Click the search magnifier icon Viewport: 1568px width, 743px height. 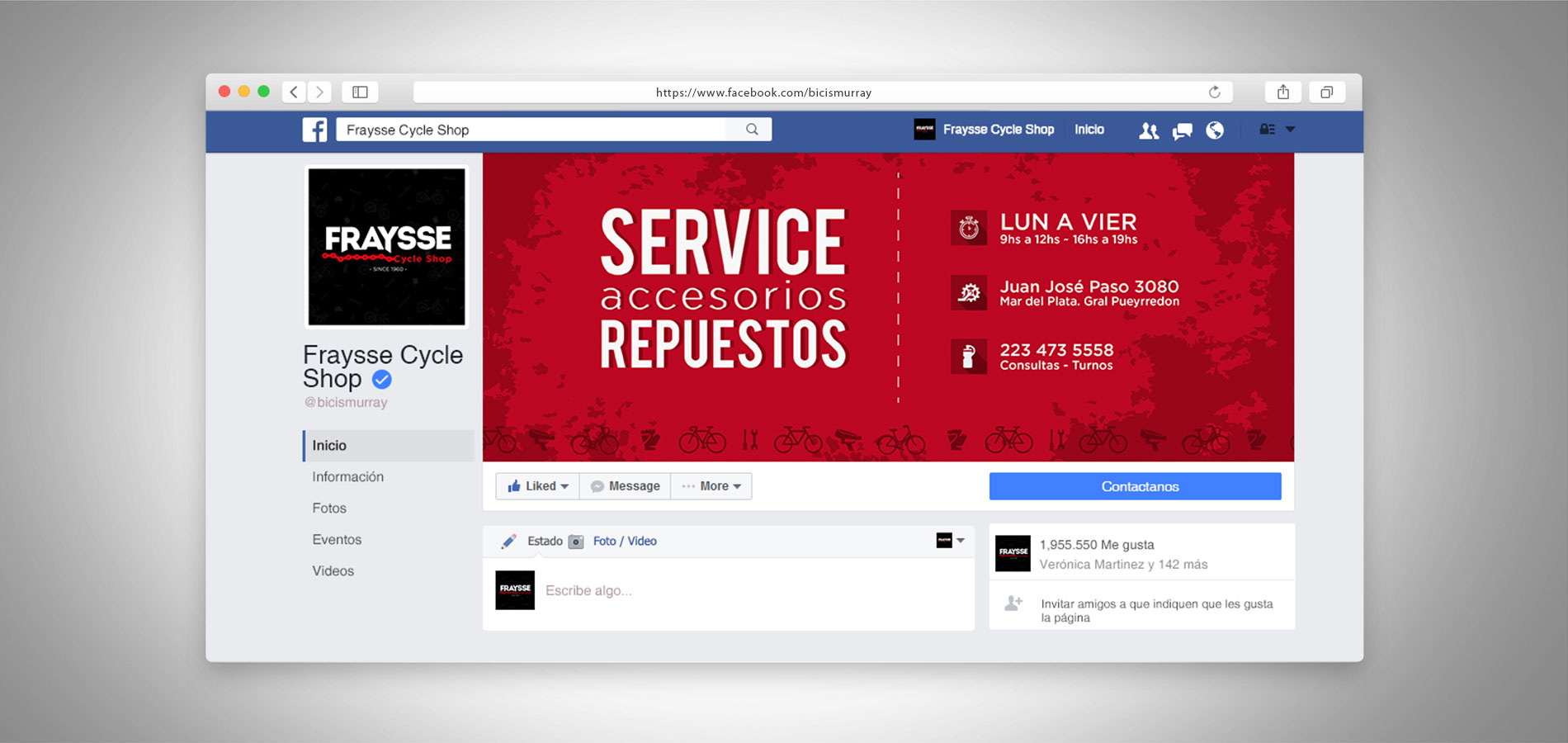tap(751, 130)
